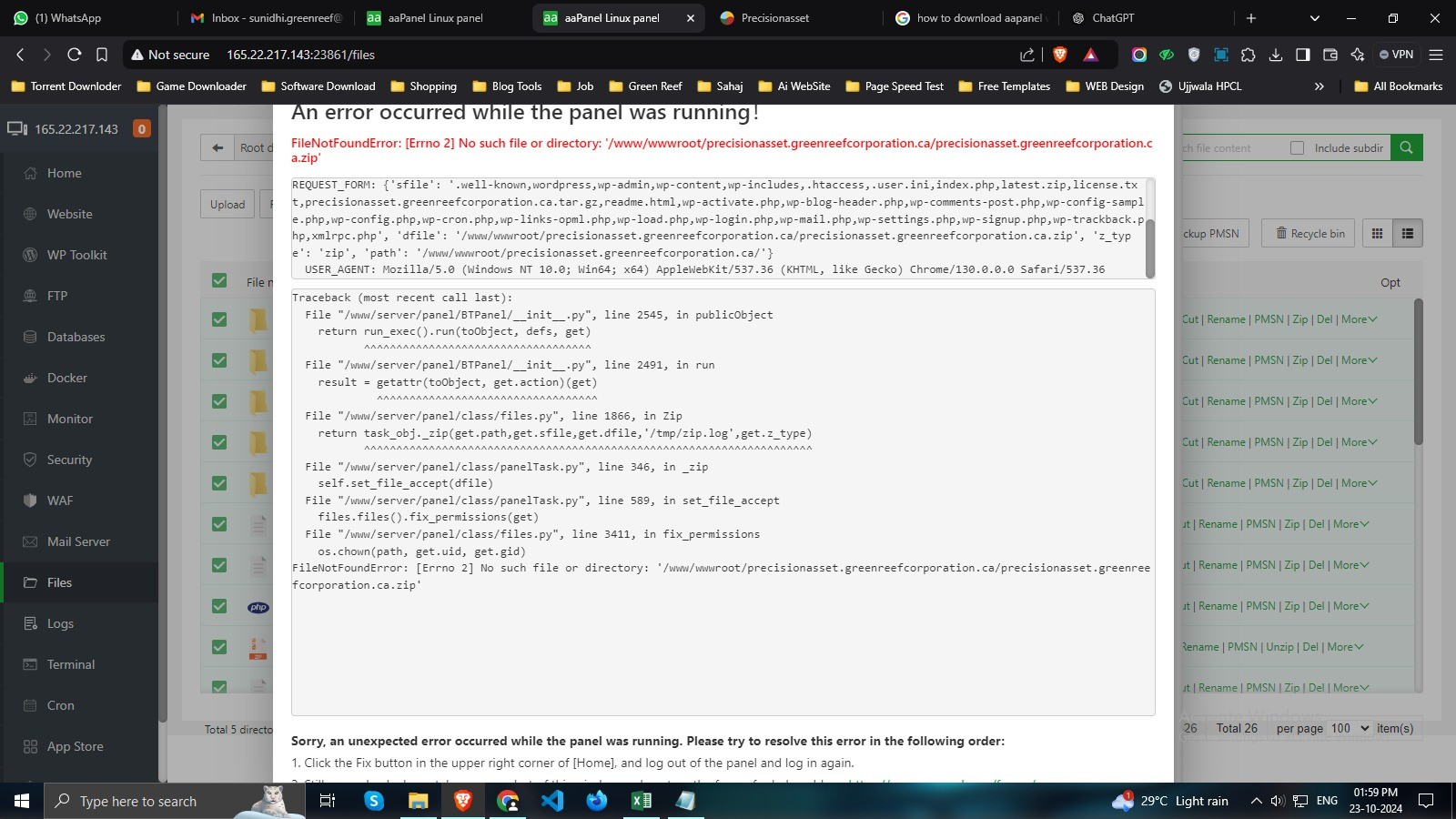
Task: Toggle the Include subdir checkbox
Action: (1297, 147)
